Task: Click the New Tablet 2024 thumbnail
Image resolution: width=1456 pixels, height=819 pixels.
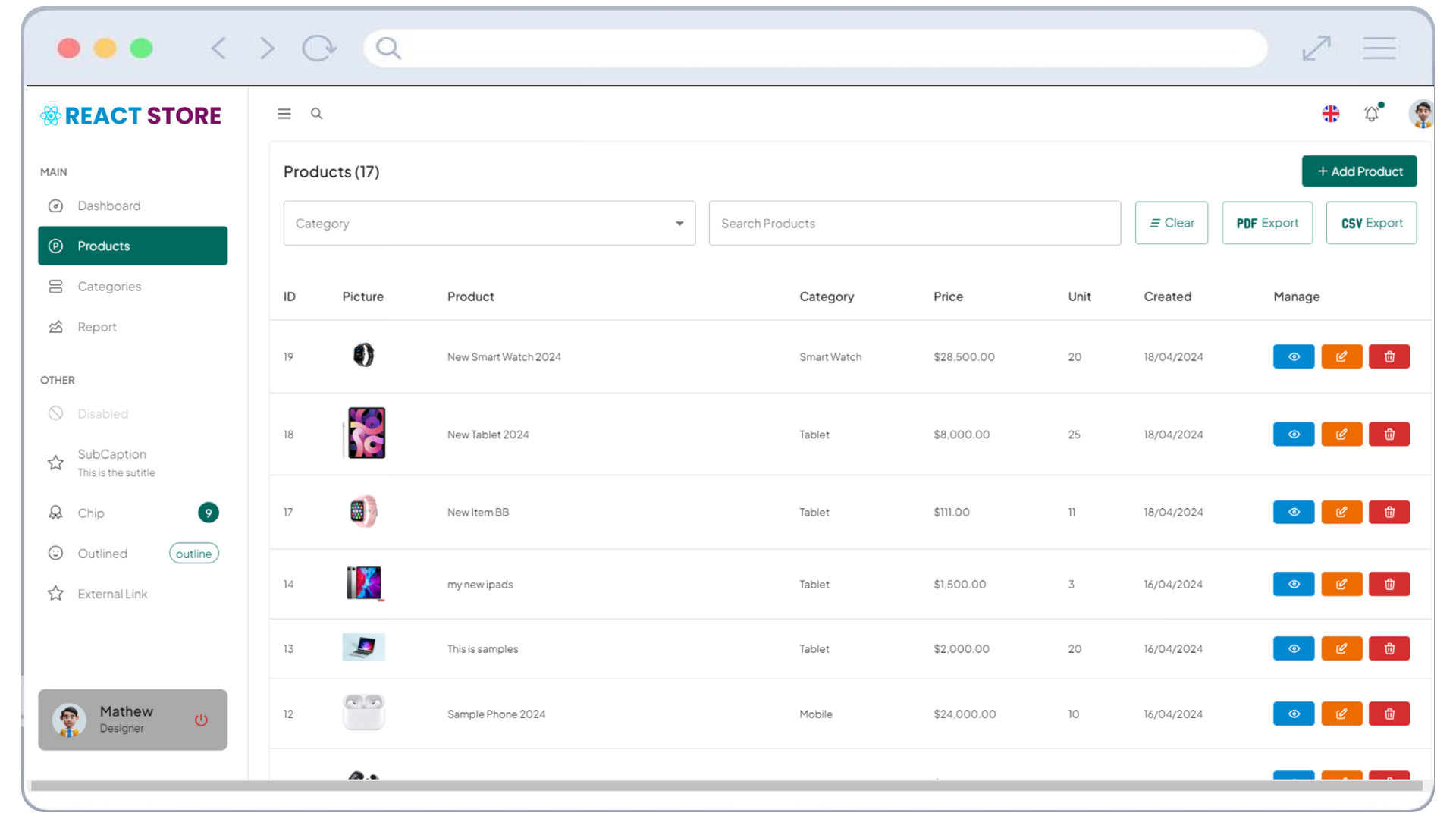Action: pos(365,433)
